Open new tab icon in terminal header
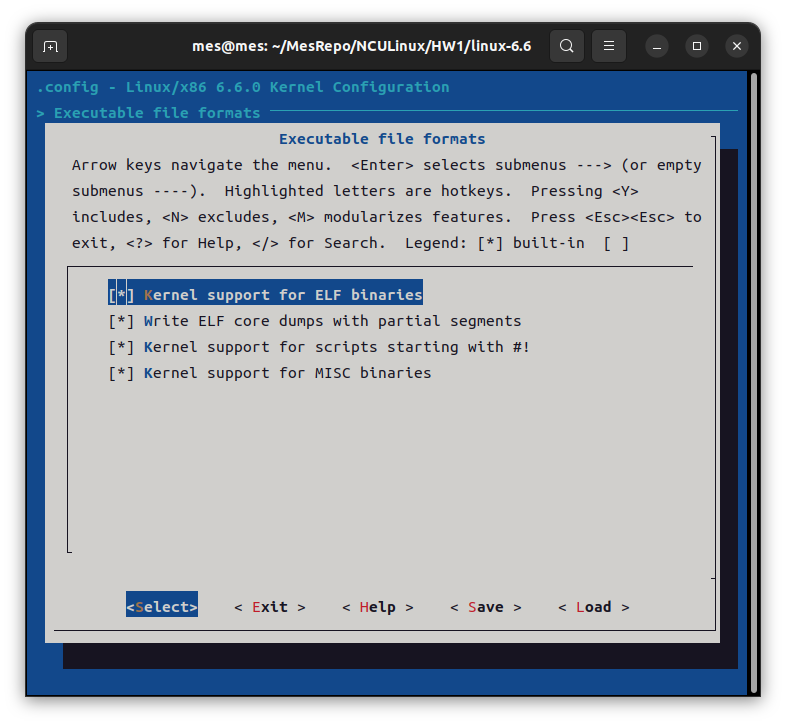The height and width of the screenshot is (725, 786). click(x=50, y=47)
